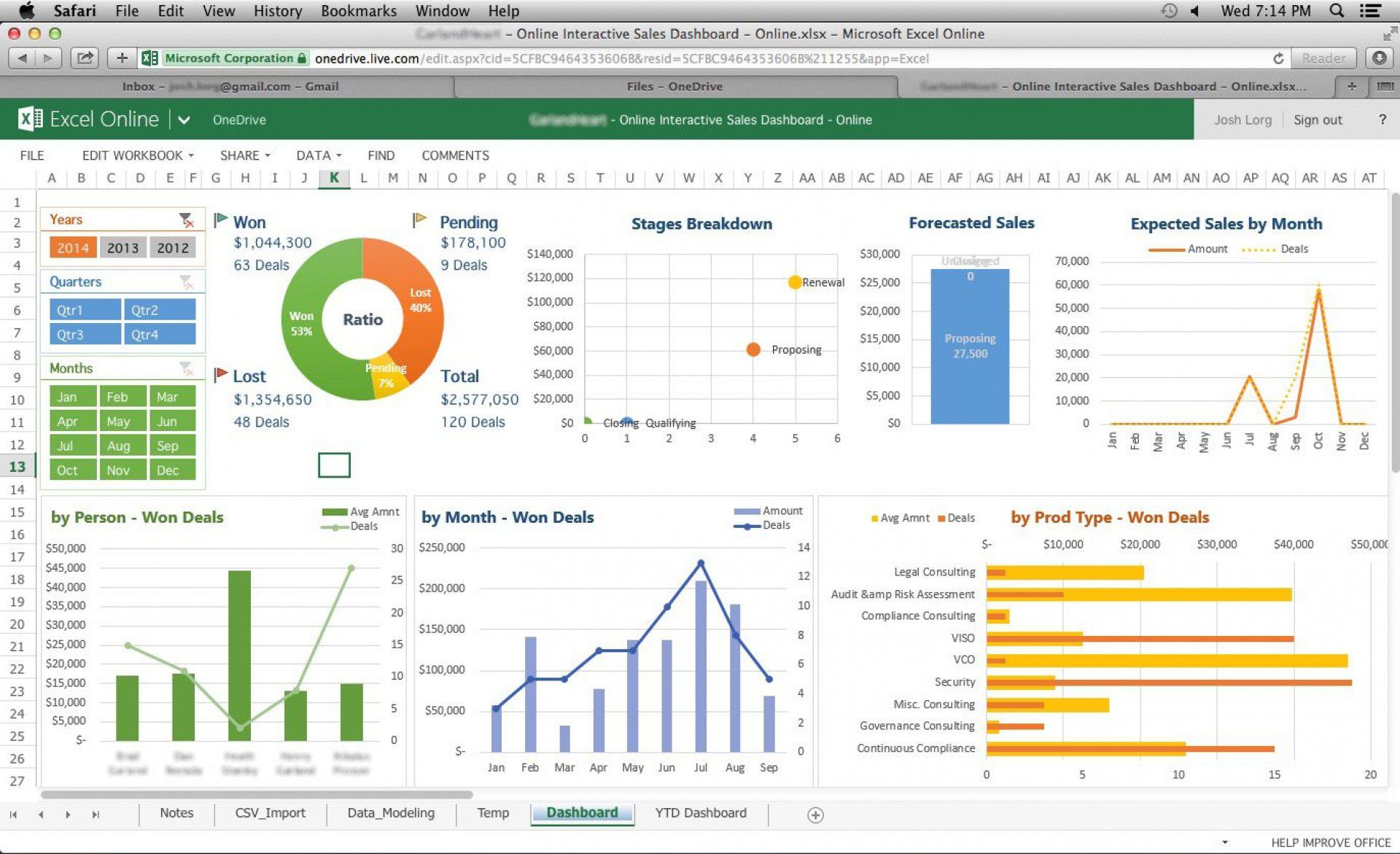The width and height of the screenshot is (1400, 854).
Task: Click the Safari share icon
Action: coord(85,58)
